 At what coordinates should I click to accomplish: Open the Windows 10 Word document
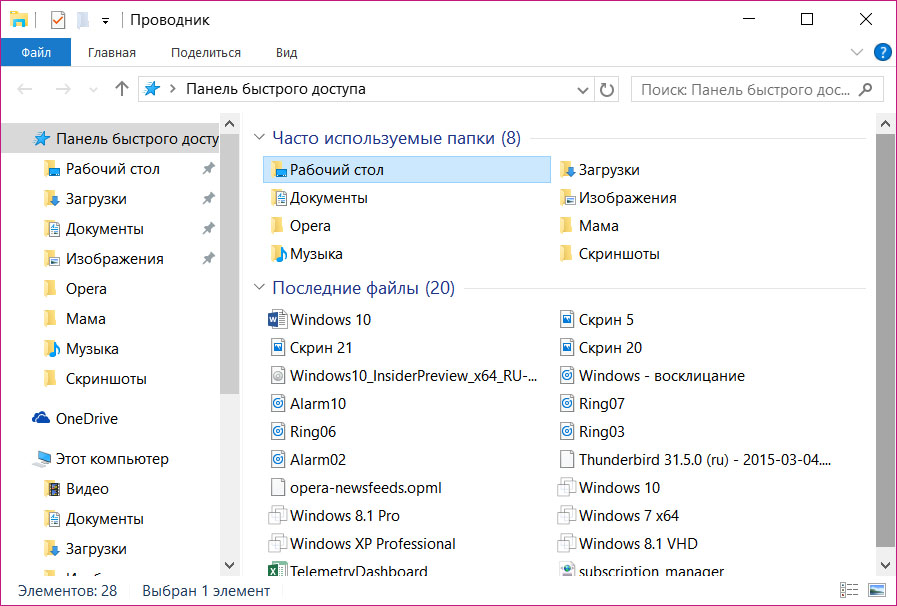pos(329,320)
